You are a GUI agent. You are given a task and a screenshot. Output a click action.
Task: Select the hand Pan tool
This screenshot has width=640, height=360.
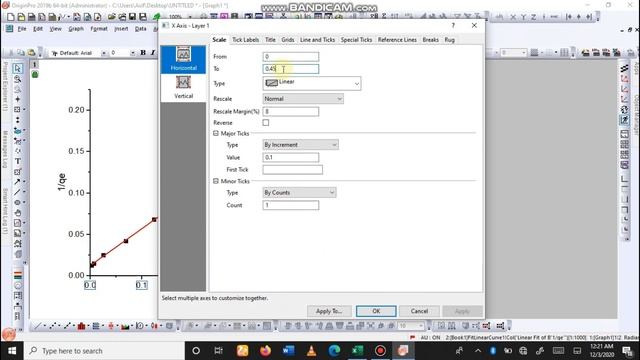point(18,213)
